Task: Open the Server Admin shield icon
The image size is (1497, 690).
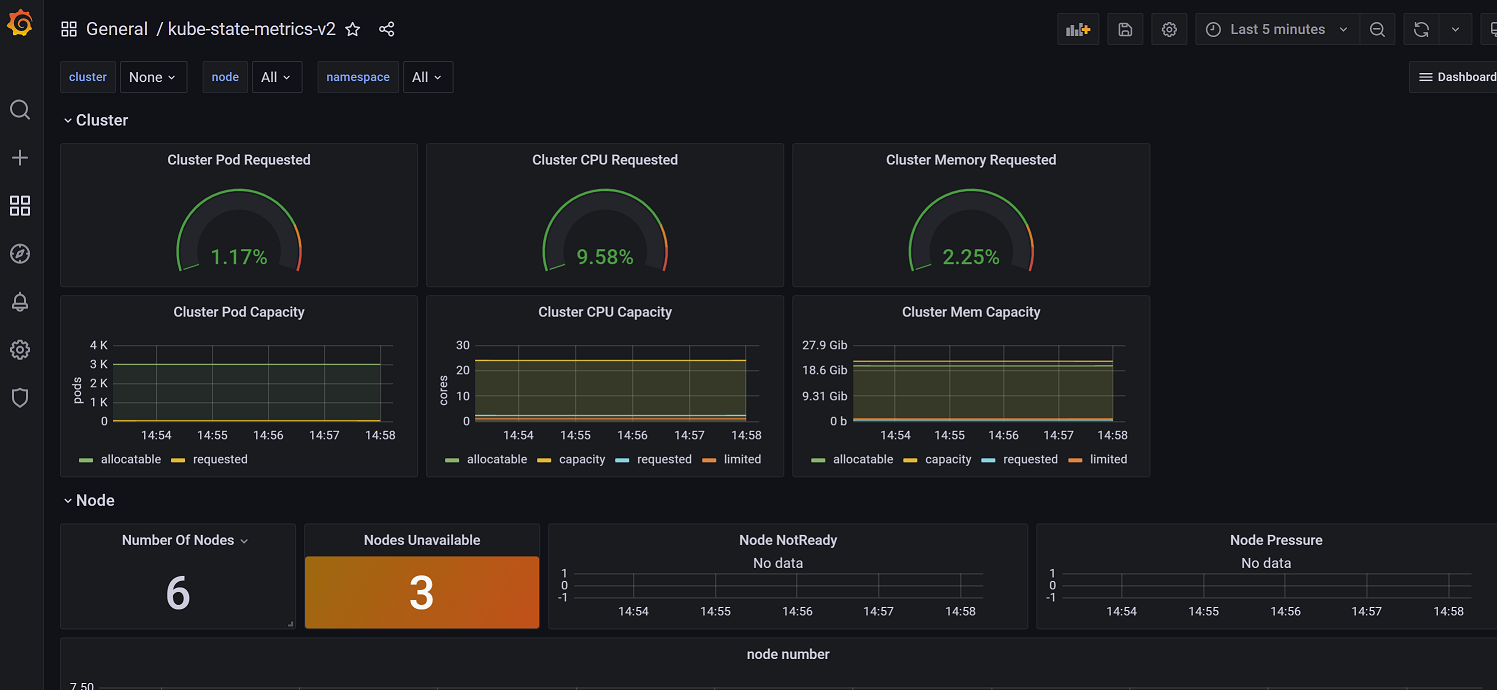Action: pyautogui.click(x=20, y=398)
